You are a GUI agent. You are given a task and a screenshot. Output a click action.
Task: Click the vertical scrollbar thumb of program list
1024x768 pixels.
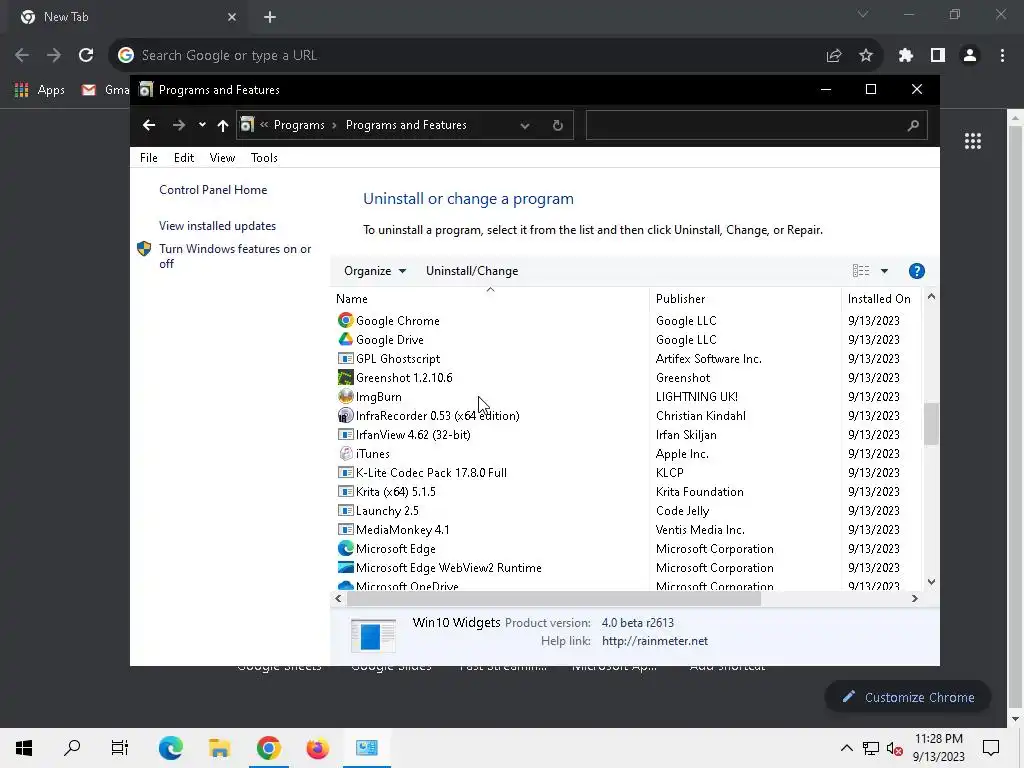click(x=931, y=424)
